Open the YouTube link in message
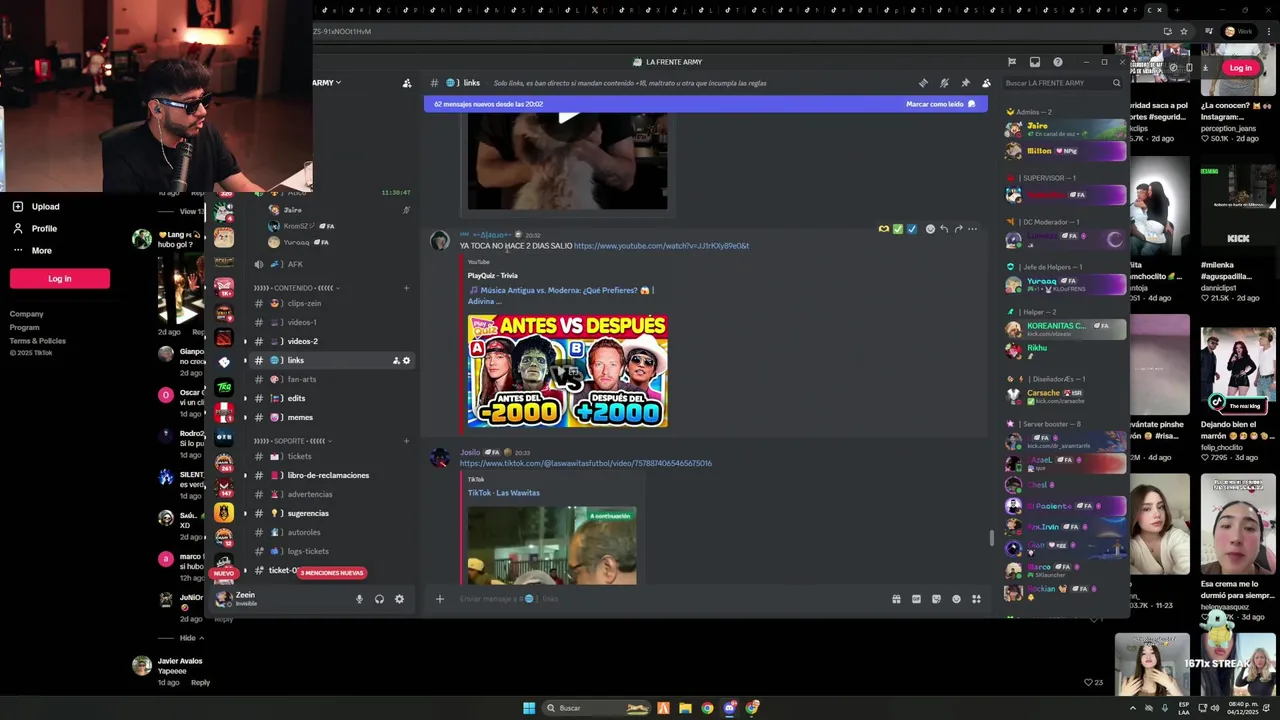Image resolution: width=1280 pixels, height=720 pixels. [661, 246]
